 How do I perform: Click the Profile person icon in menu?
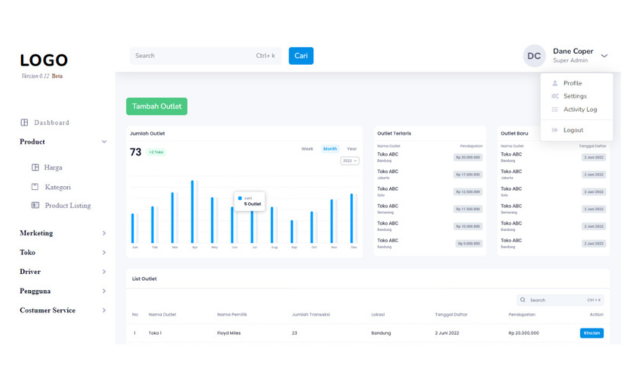(x=555, y=83)
